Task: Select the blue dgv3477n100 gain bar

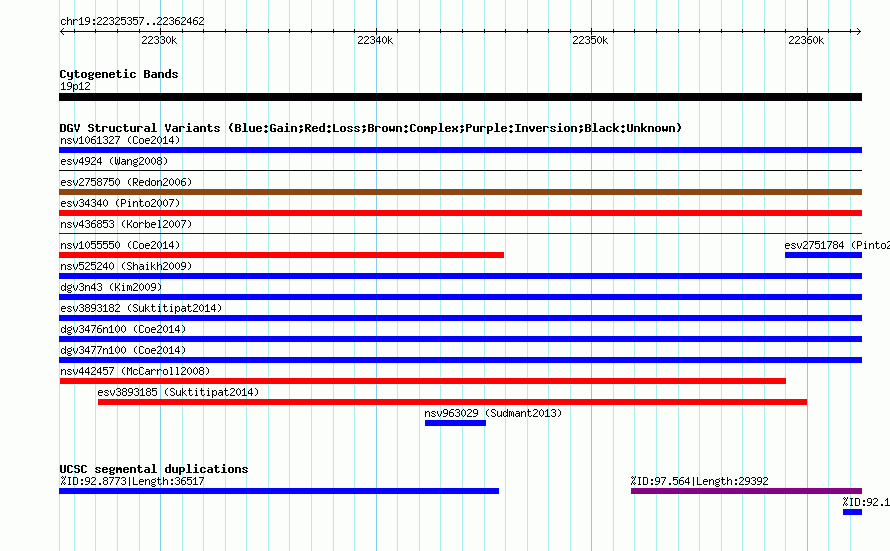Action: click(460, 360)
